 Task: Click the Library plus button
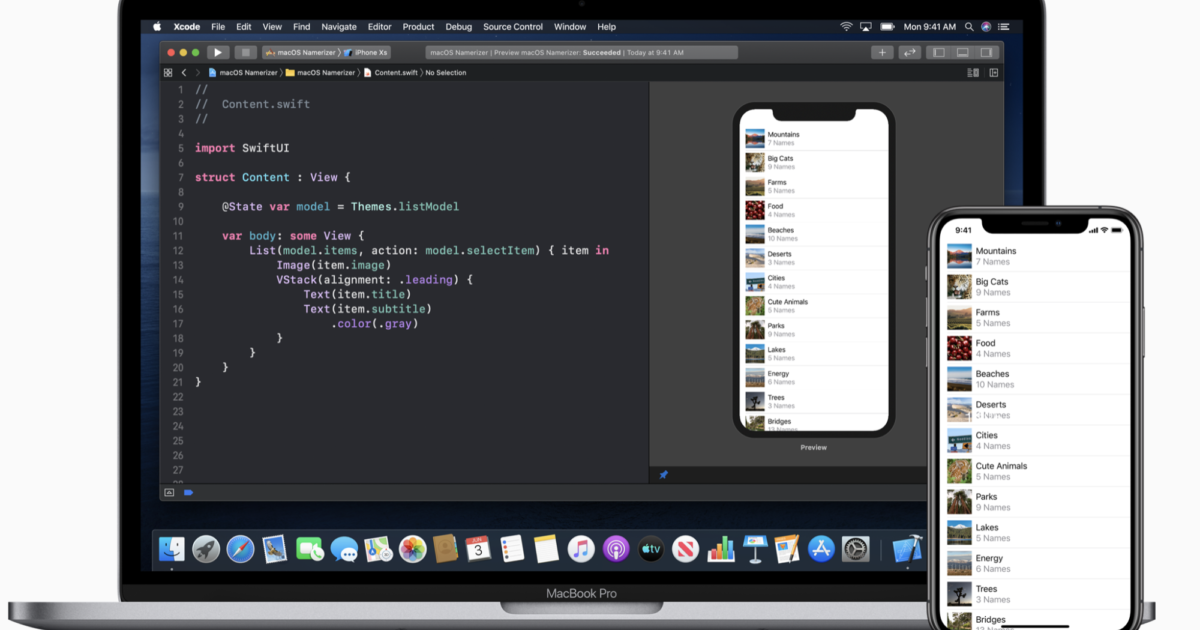click(882, 52)
